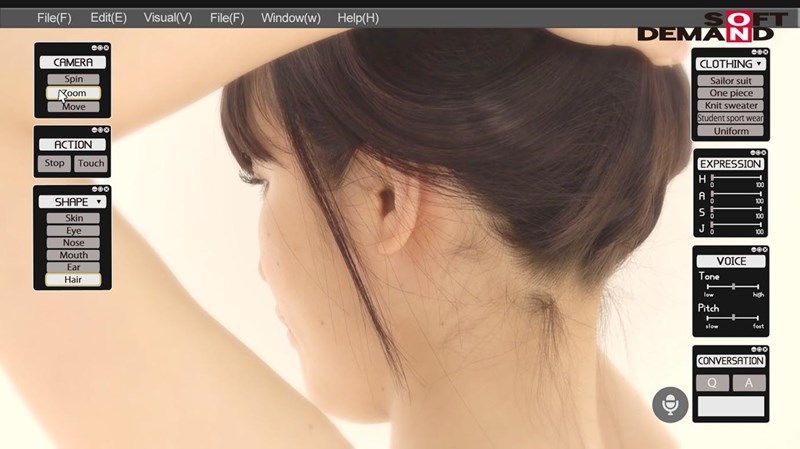The height and width of the screenshot is (449, 800).
Task: Click the Tone slider handle
Action: tap(733, 286)
